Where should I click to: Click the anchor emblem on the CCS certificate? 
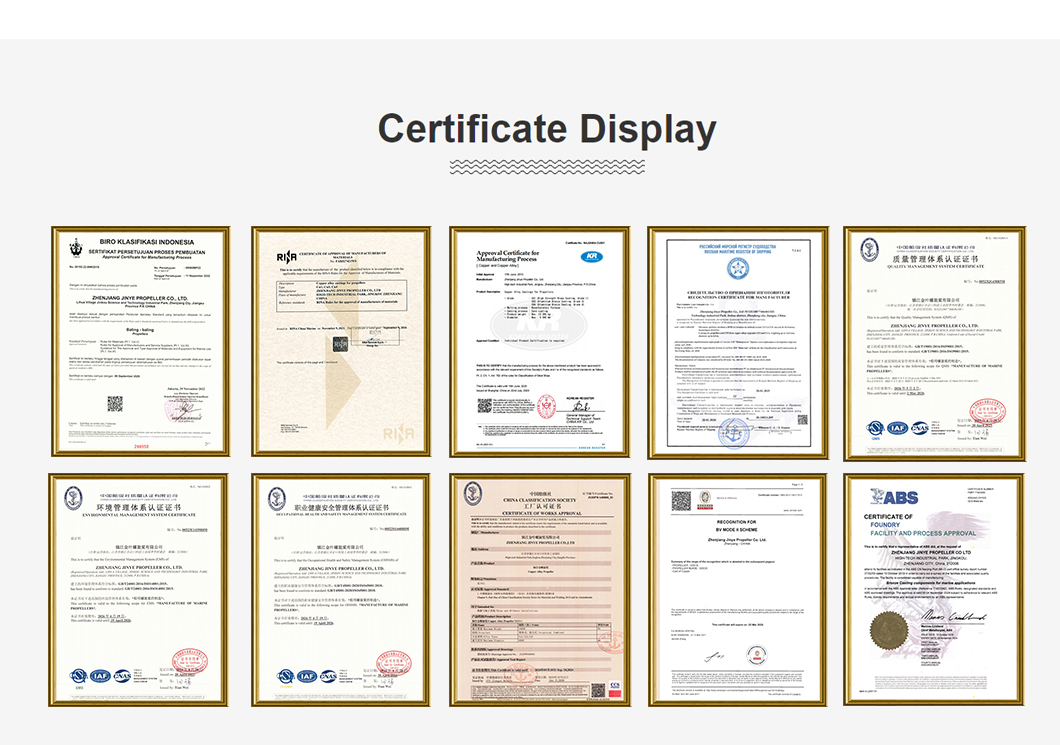coord(472,493)
